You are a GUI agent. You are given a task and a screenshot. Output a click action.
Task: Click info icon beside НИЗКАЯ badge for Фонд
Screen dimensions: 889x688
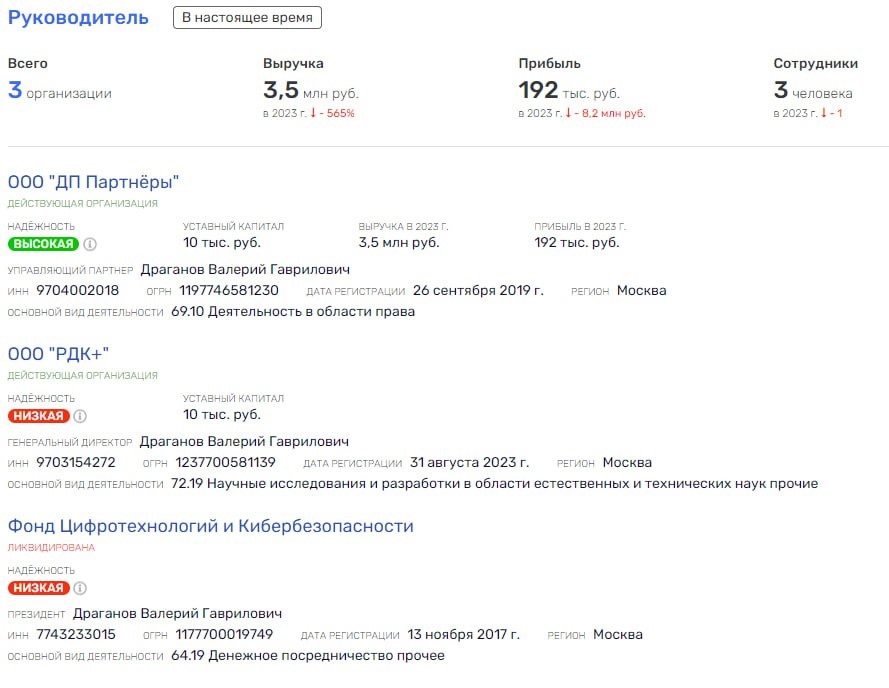pyautogui.click(x=80, y=588)
